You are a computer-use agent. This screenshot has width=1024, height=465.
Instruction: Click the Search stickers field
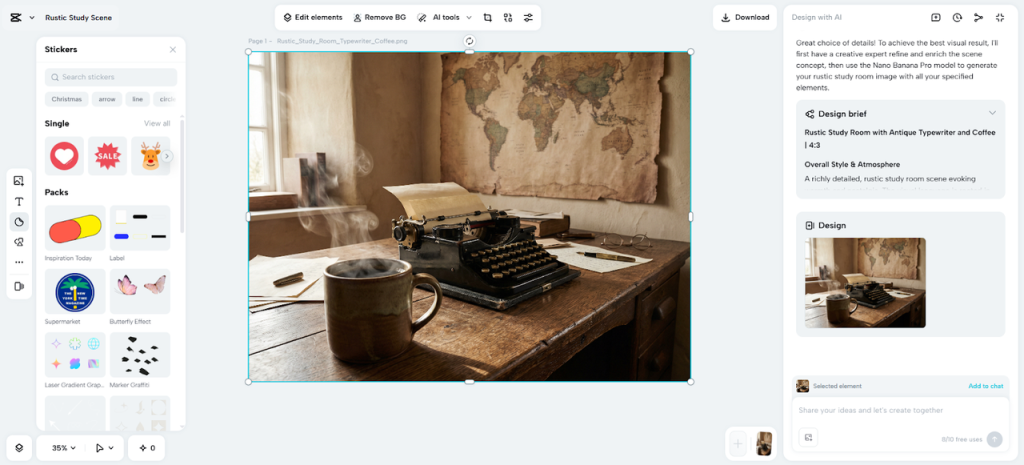[x=111, y=77]
